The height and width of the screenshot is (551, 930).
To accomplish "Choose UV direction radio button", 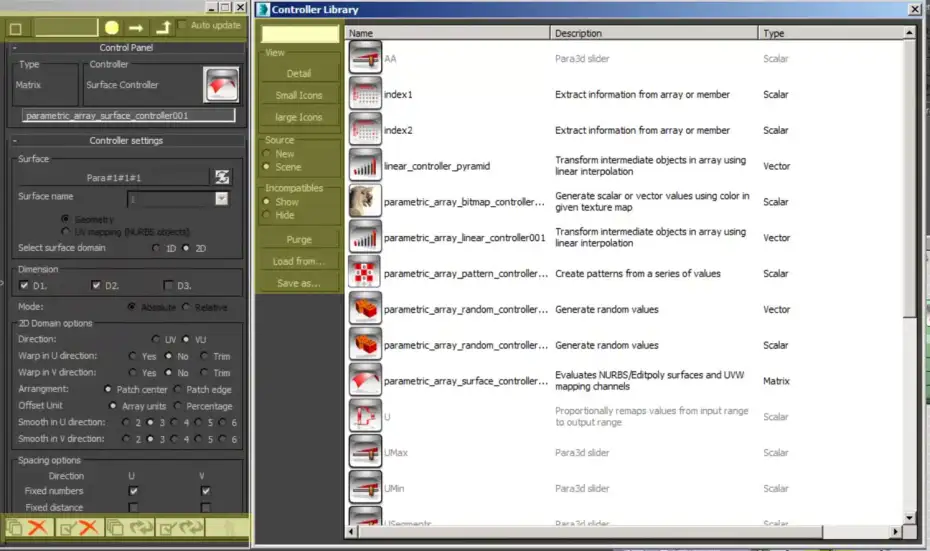I will tap(155, 339).
